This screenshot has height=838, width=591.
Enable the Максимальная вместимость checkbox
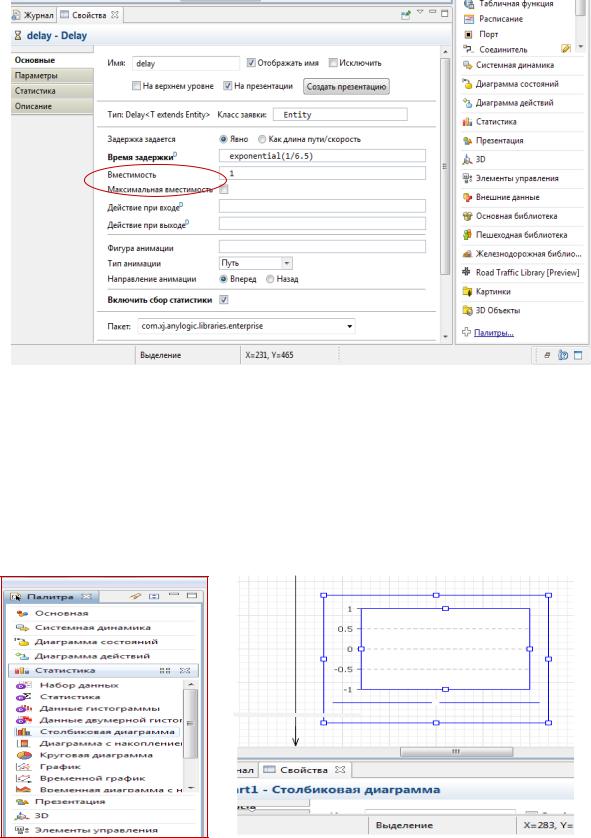(224, 190)
